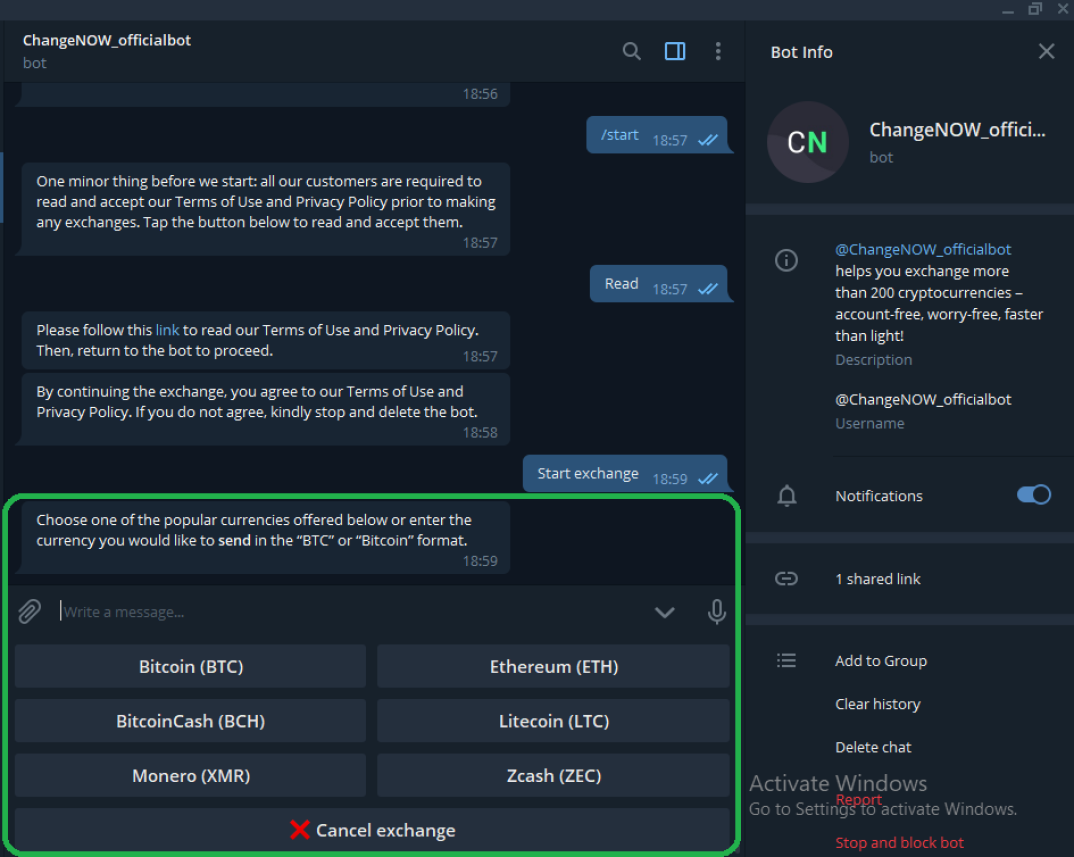Viewport: 1074px width, 857px height.
Task: Open the Terms of Use link in message
Action: (x=167, y=330)
